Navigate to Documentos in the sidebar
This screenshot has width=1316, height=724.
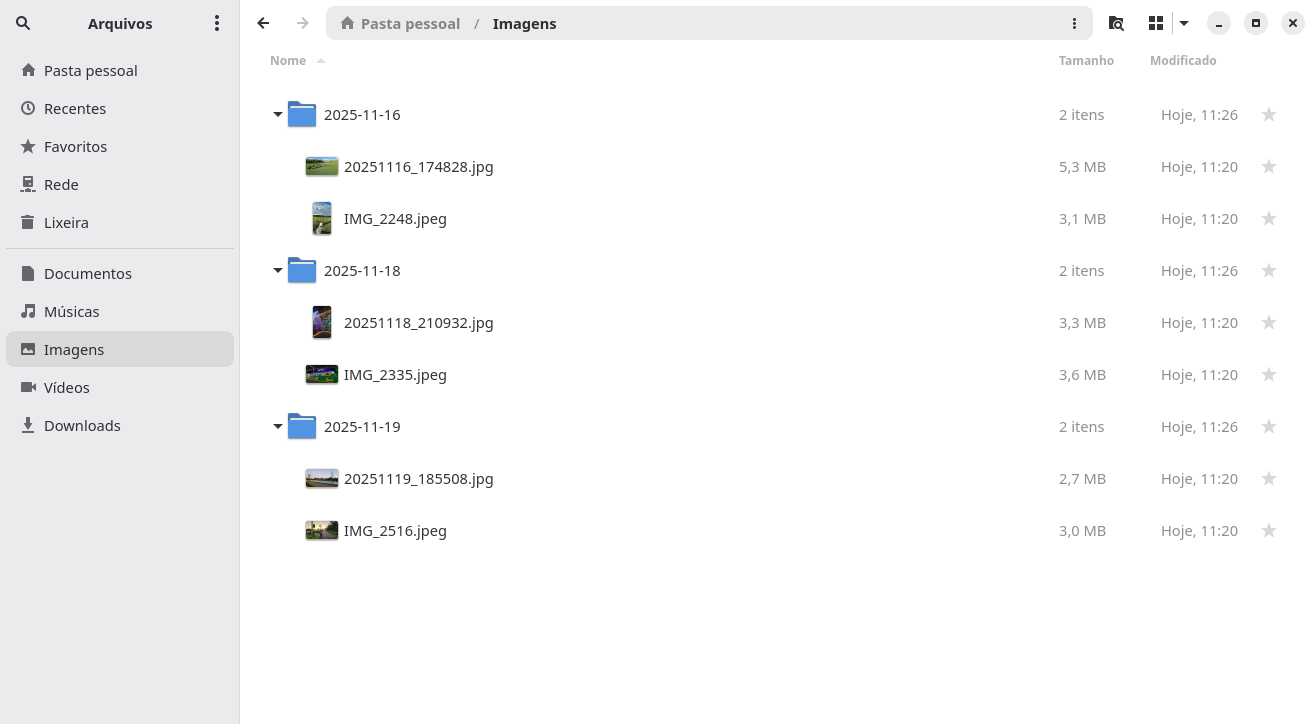click(x=88, y=273)
